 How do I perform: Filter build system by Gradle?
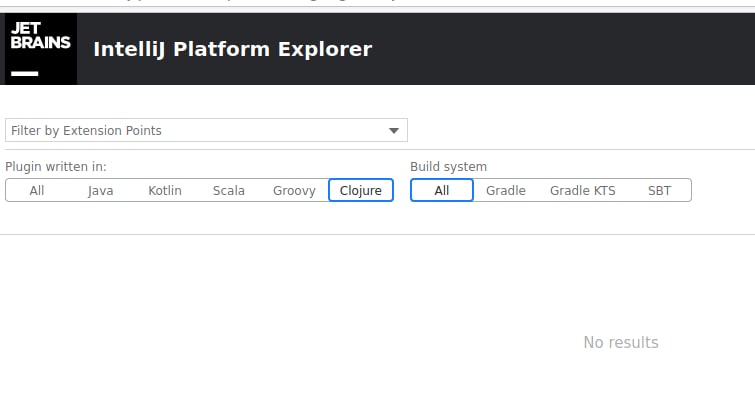point(506,190)
